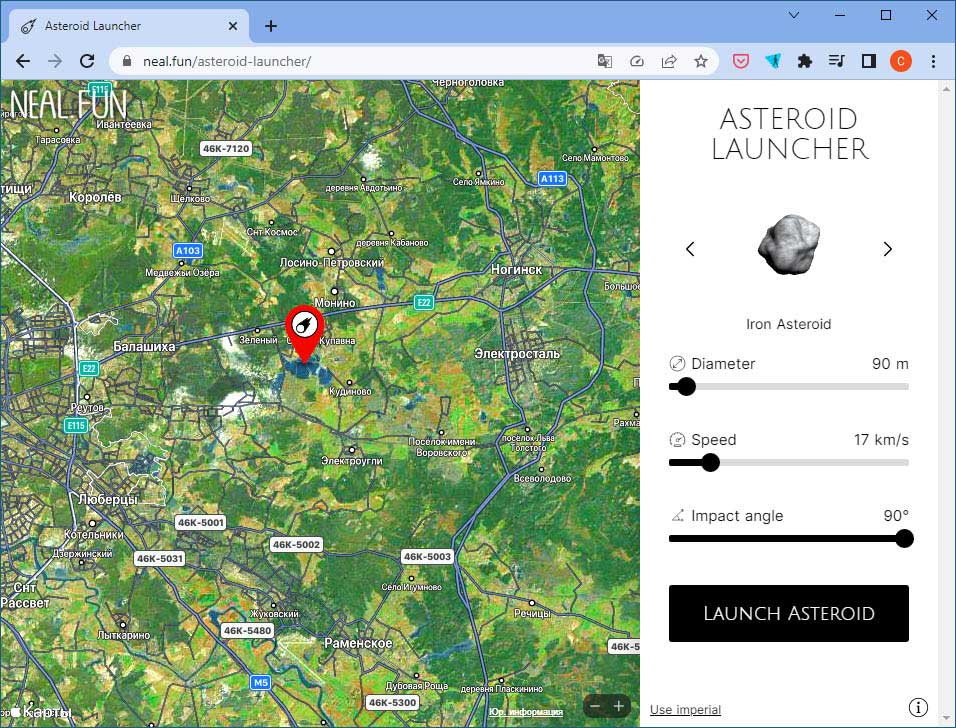This screenshot has height=728, width=956.
Task: Bookmark page with the star icon
Action: (x=701, y=61)
